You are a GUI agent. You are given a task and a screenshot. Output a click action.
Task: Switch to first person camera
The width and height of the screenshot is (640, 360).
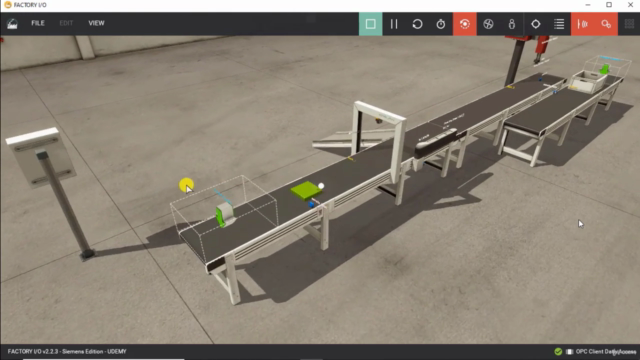click(512, 24)
